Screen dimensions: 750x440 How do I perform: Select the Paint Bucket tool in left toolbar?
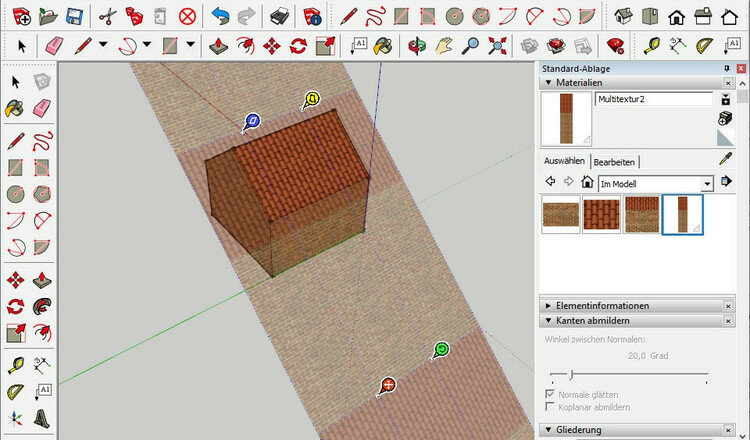15,108
